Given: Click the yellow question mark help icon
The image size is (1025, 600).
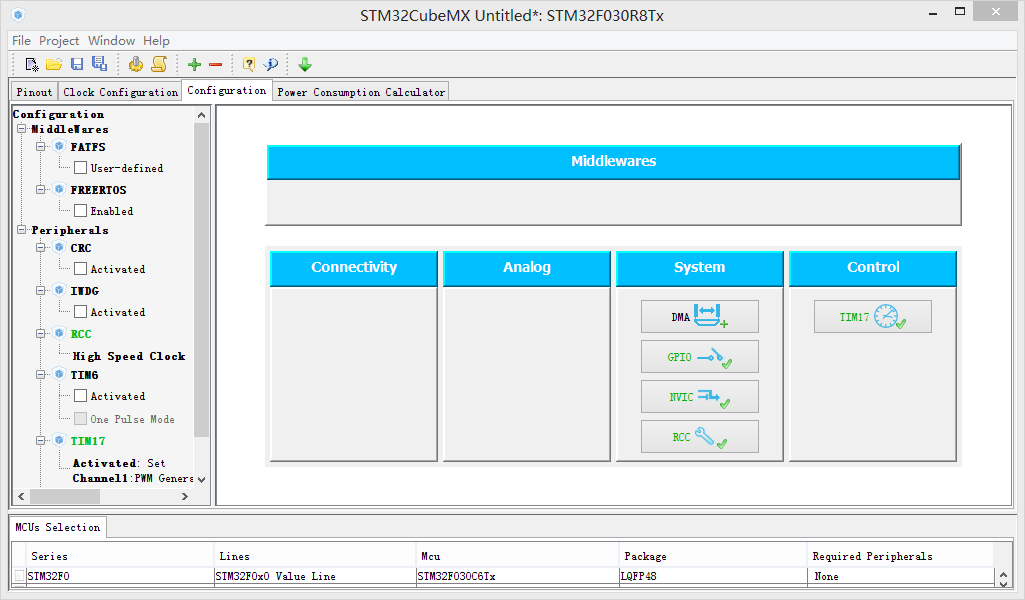Looking at the screenshot, I should tap(248, 64).
